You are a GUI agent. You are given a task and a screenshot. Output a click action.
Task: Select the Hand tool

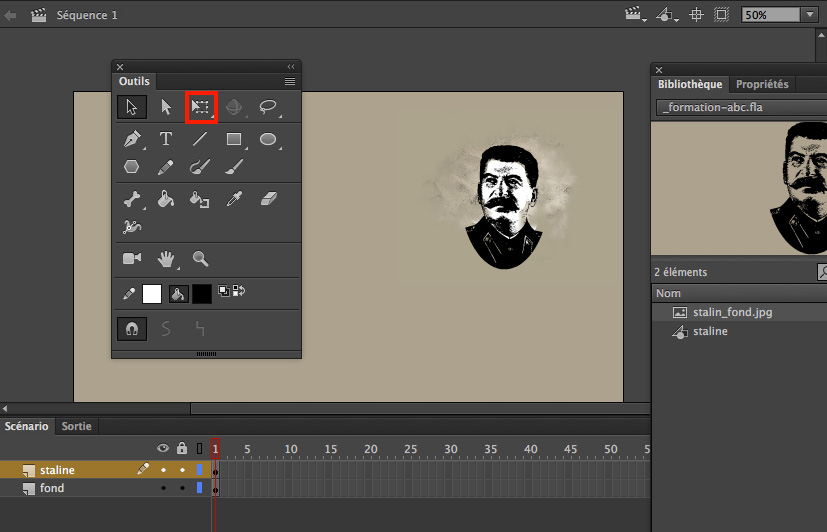[x=166, y=259]
